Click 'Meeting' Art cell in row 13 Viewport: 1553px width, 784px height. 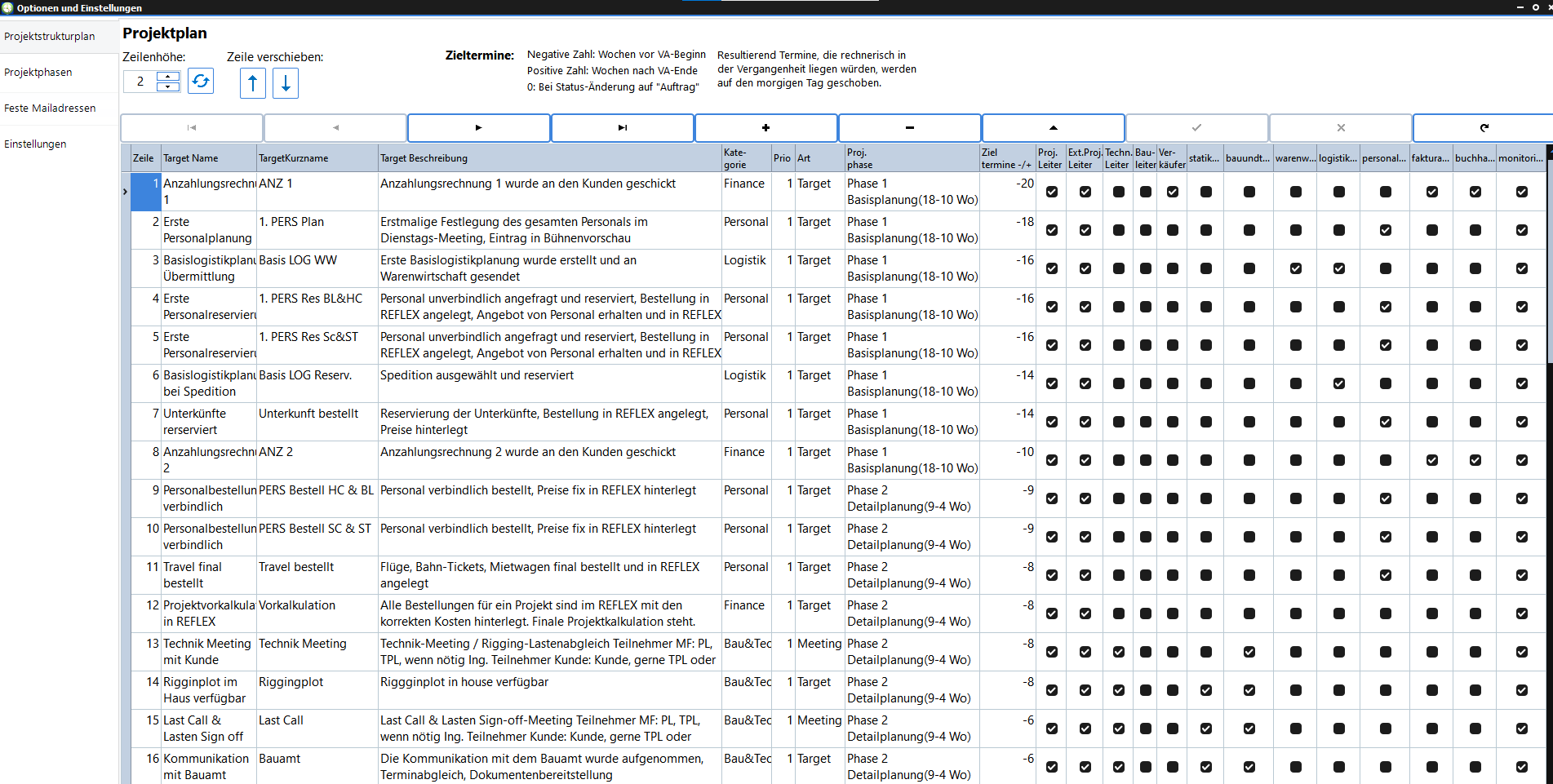820,652
